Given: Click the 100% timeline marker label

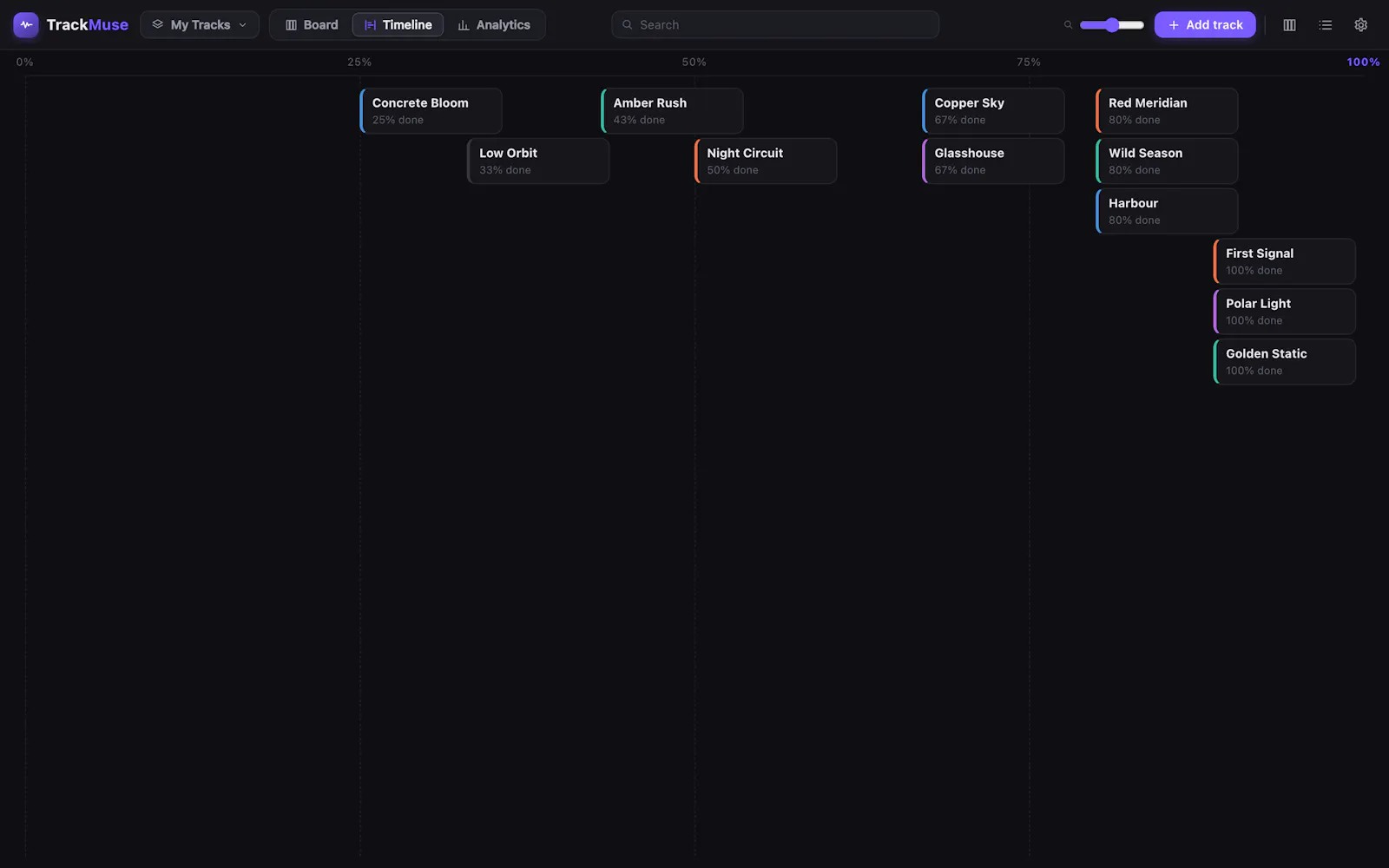Looking at the screenshot, I should point(1363,62).
